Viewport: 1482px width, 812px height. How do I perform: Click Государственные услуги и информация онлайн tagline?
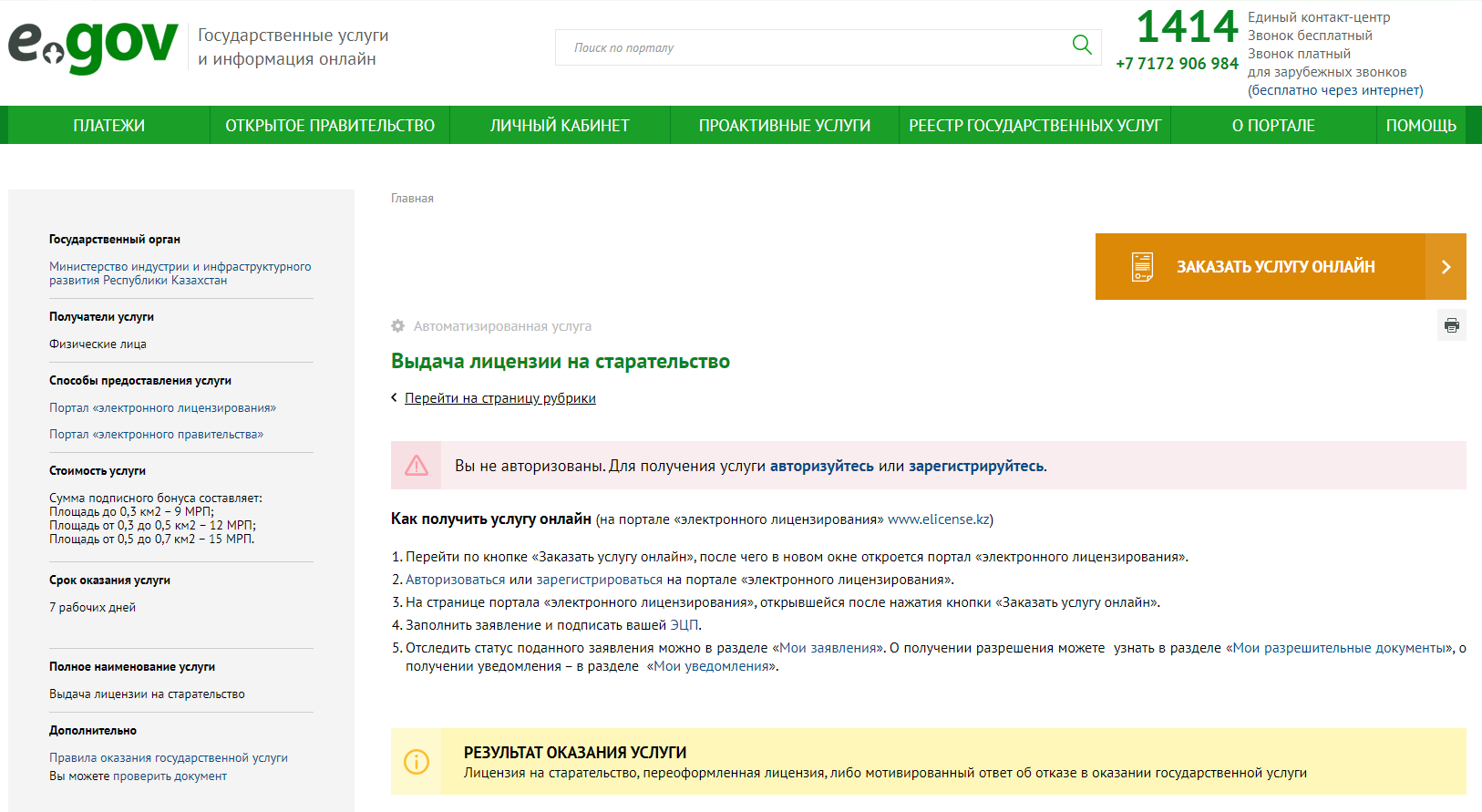tap(293, 47)
